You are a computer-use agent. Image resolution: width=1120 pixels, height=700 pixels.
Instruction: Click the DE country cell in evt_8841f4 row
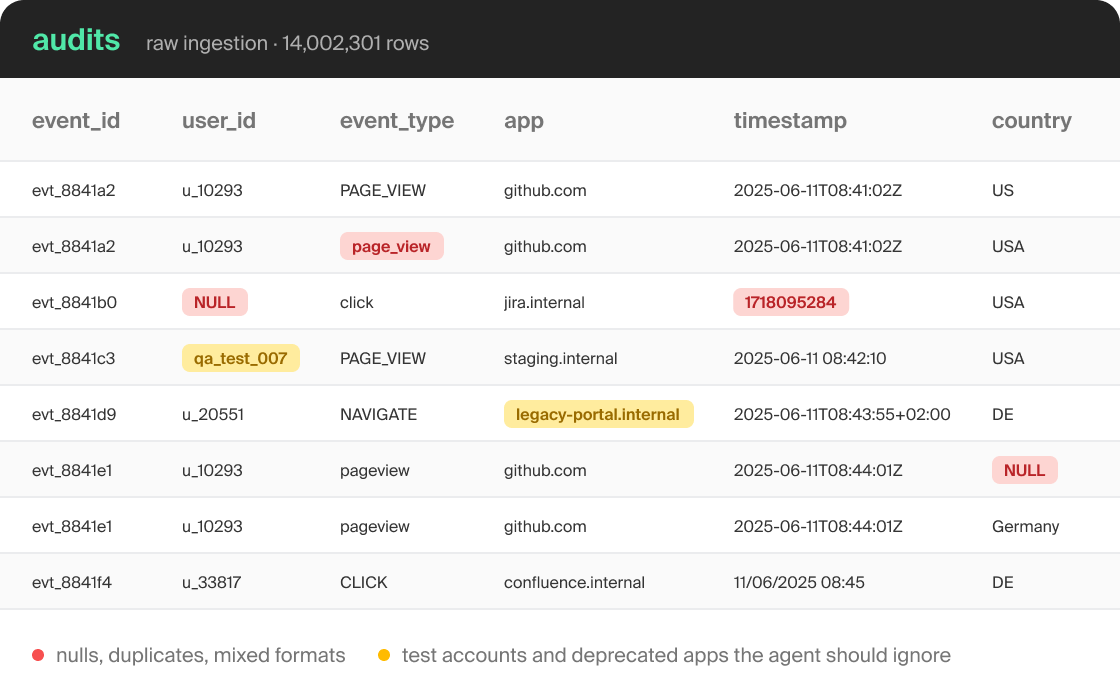coord(1003,582)
